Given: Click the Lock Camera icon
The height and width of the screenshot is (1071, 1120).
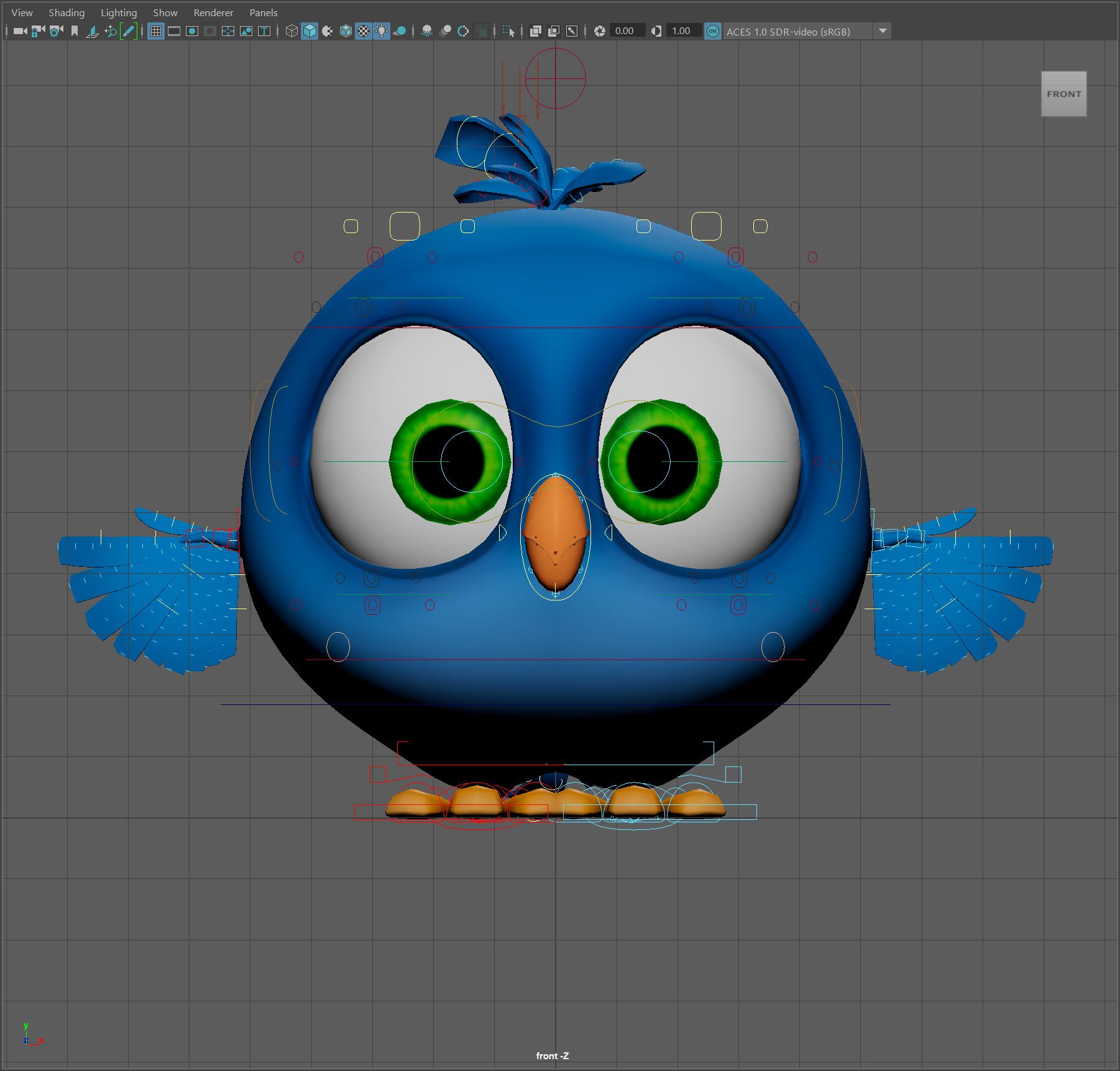Looking at the screenshot, I should [x=38, y=31].
